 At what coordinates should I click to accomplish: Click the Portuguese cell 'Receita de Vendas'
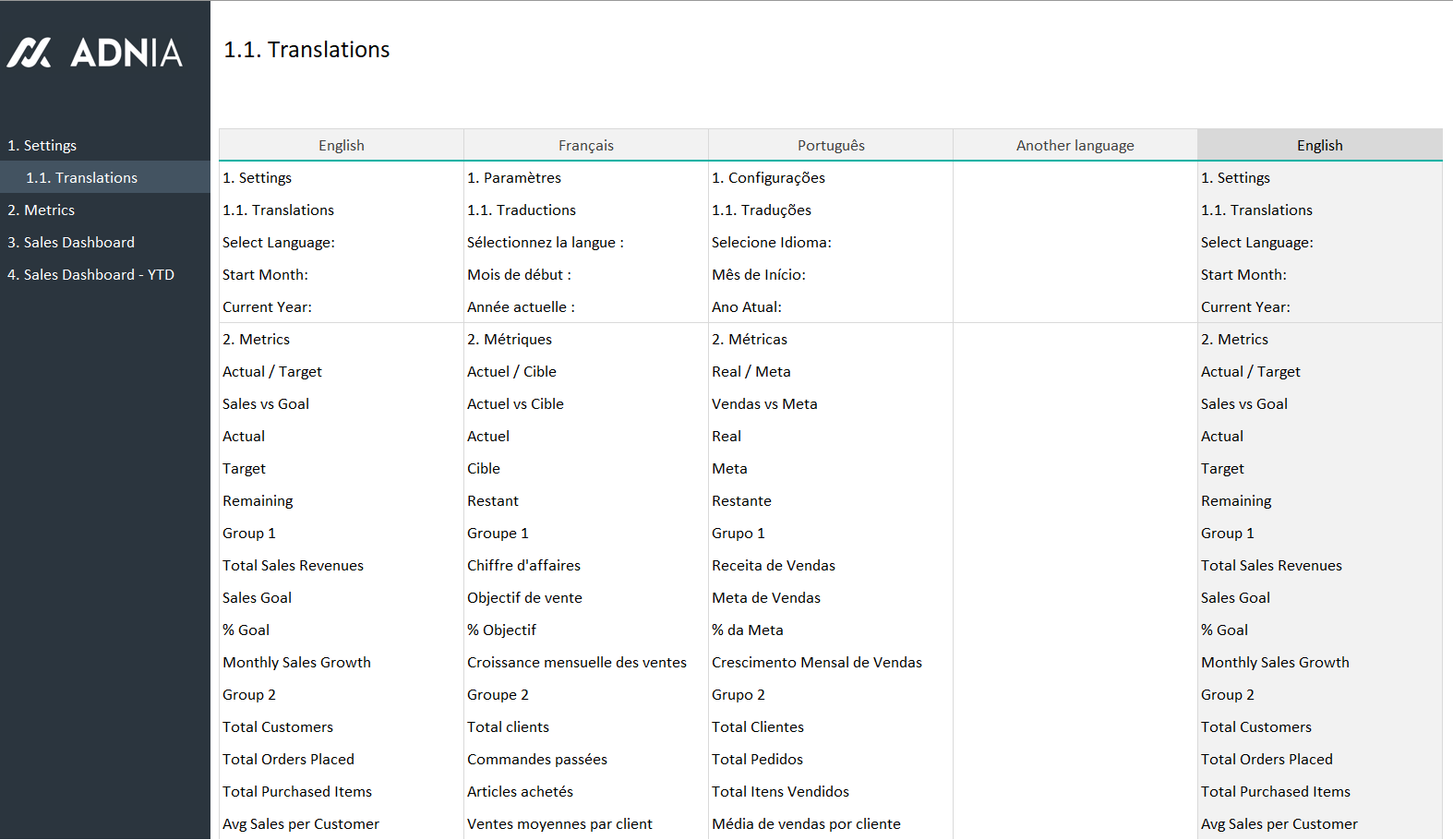[773, 566]
